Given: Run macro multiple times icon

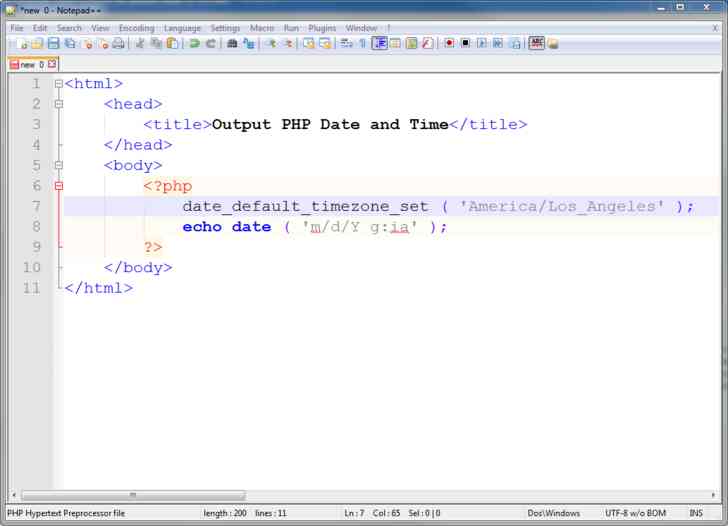Looking at the screenshot, I should click(x=498, y=44).
